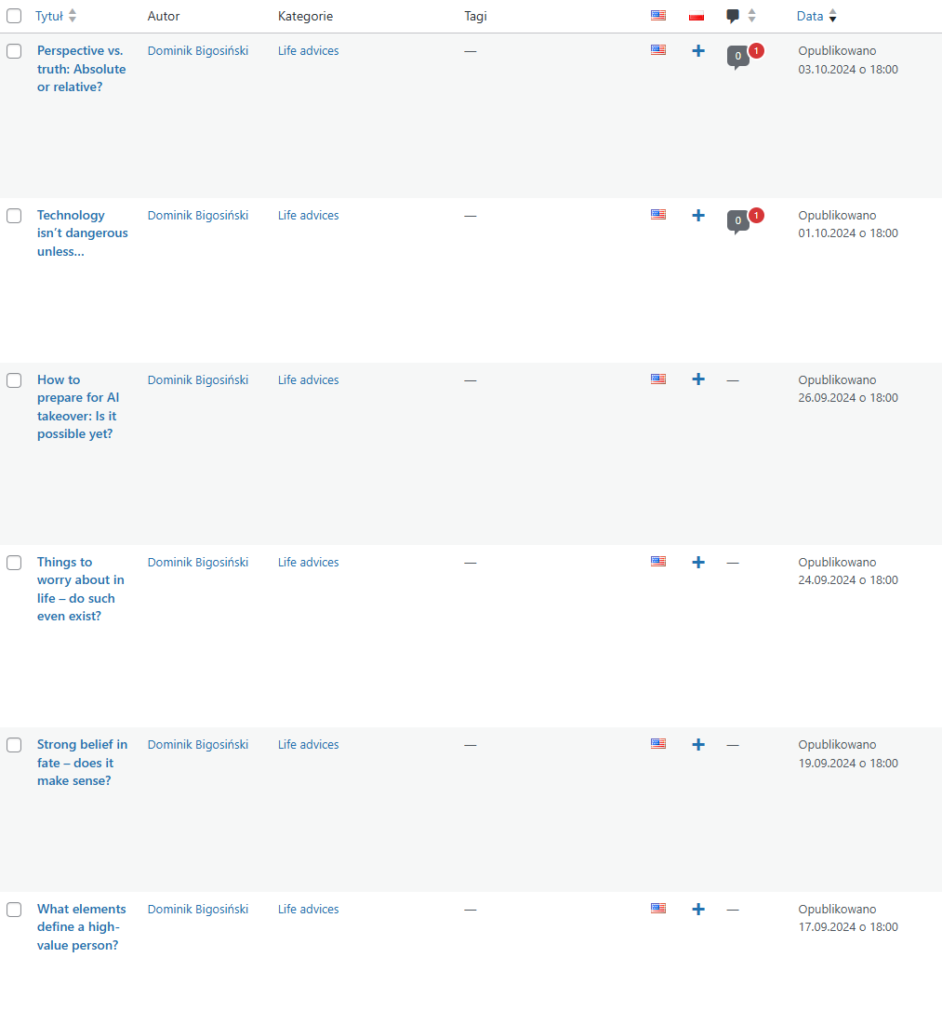Click US flag for AI takeover post
Viewport: 942px width, 1024px height.
tap(658, 380)
